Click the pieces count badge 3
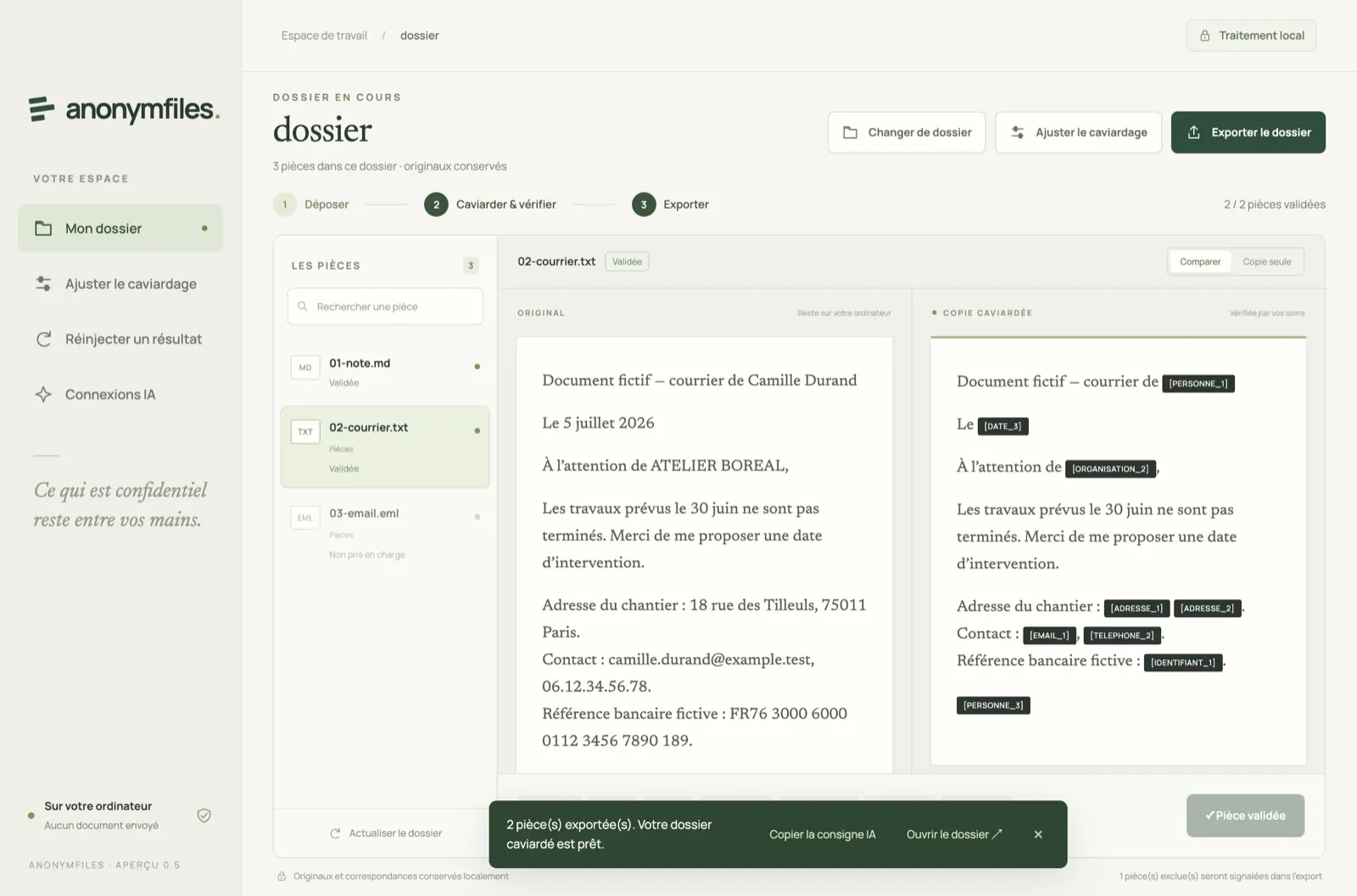Image resolution: width=1357 pixels, height=896 pixels. 471,265
